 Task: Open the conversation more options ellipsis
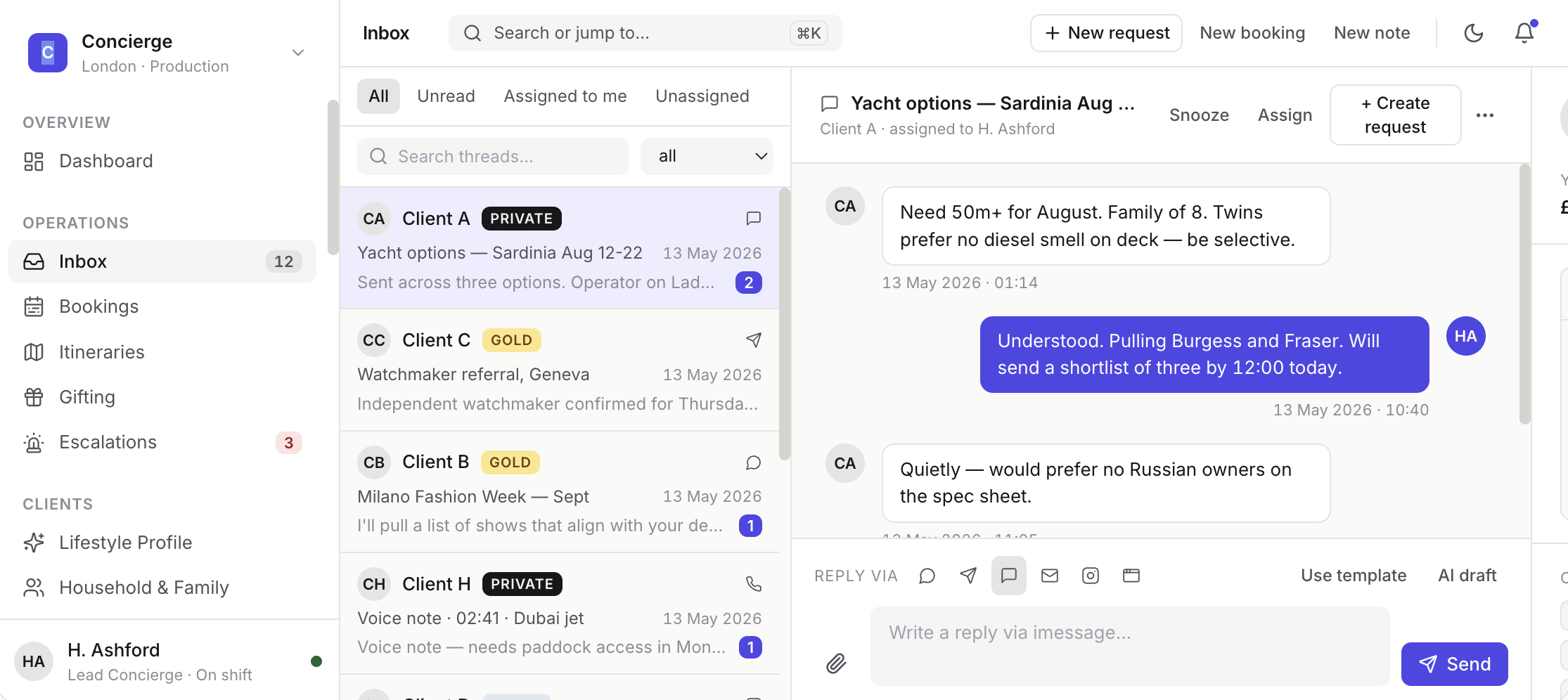pyautogui.click(x=1485, y=115)
